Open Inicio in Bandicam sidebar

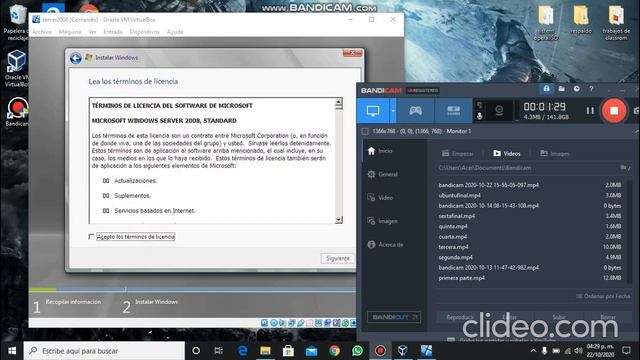[380, 151]
